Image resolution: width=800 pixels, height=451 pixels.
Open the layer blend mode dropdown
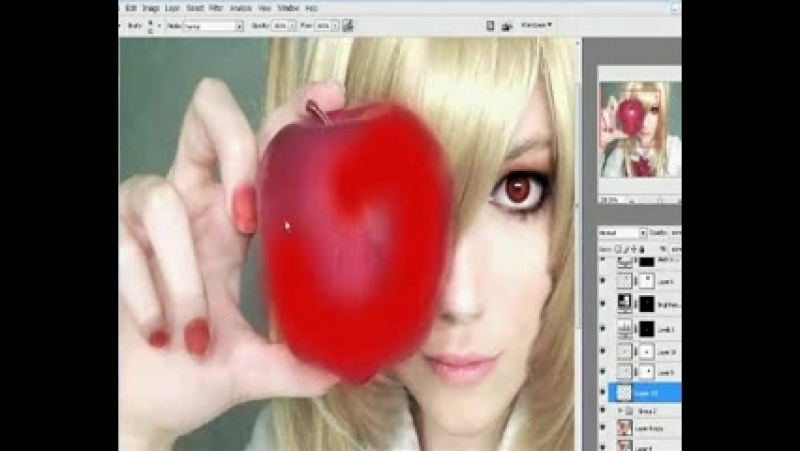tap(622, 233)
